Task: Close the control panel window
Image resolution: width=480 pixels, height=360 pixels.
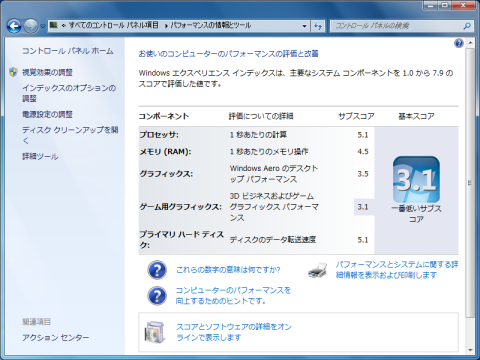Action: pyautogui.click(x=463, y=5)
